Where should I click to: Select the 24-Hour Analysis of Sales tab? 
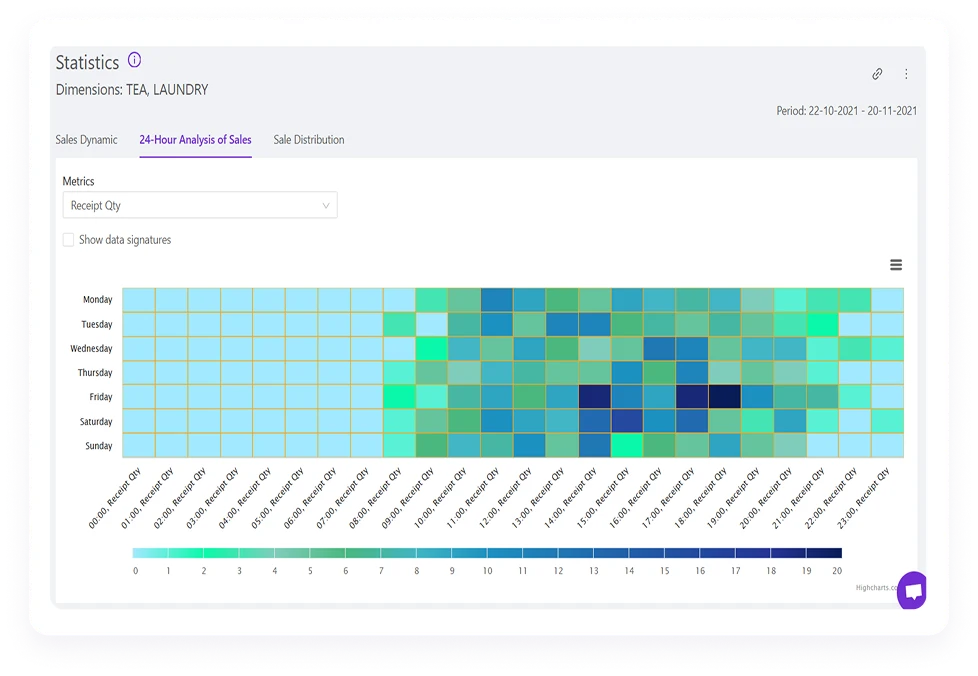[x=195, y=140]
